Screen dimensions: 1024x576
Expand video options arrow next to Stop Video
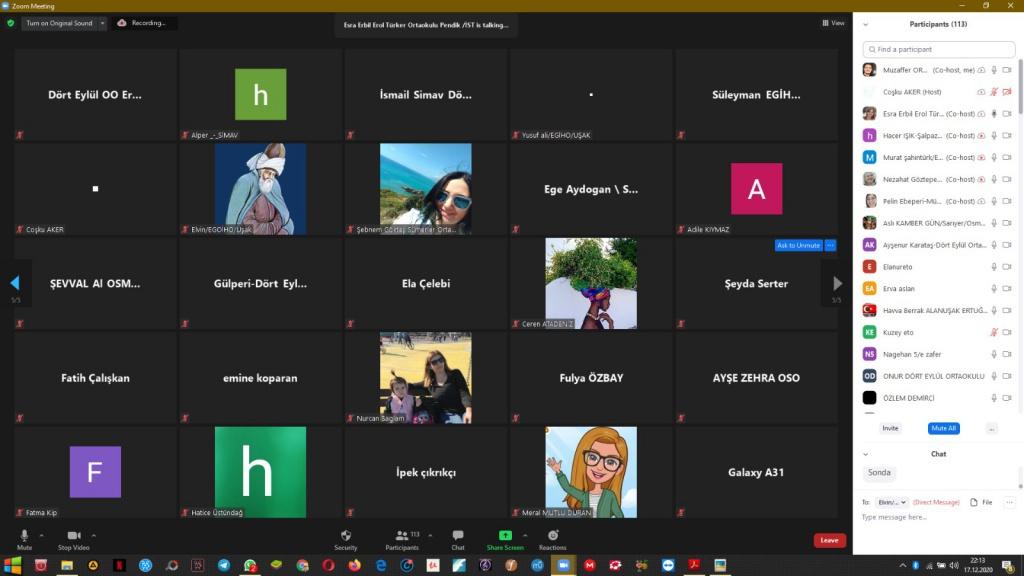click(x=93, y=536)
